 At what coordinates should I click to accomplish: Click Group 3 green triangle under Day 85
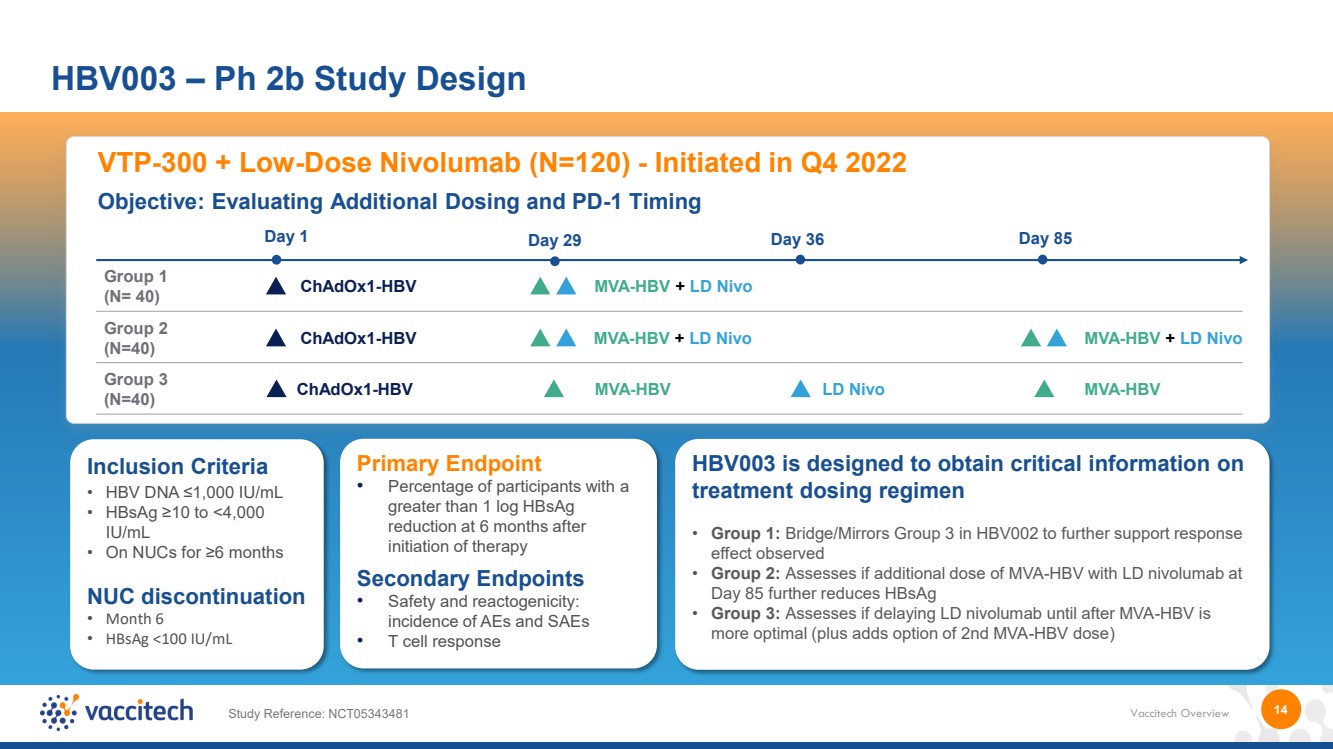click(x=1044, y=389)
